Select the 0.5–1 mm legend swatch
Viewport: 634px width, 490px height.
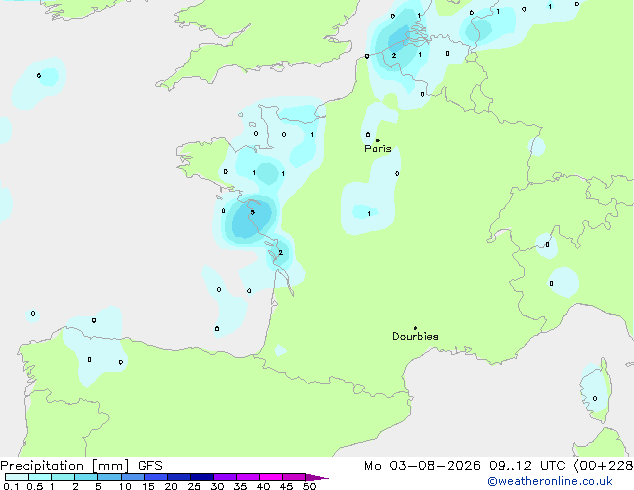pos(40,477)
